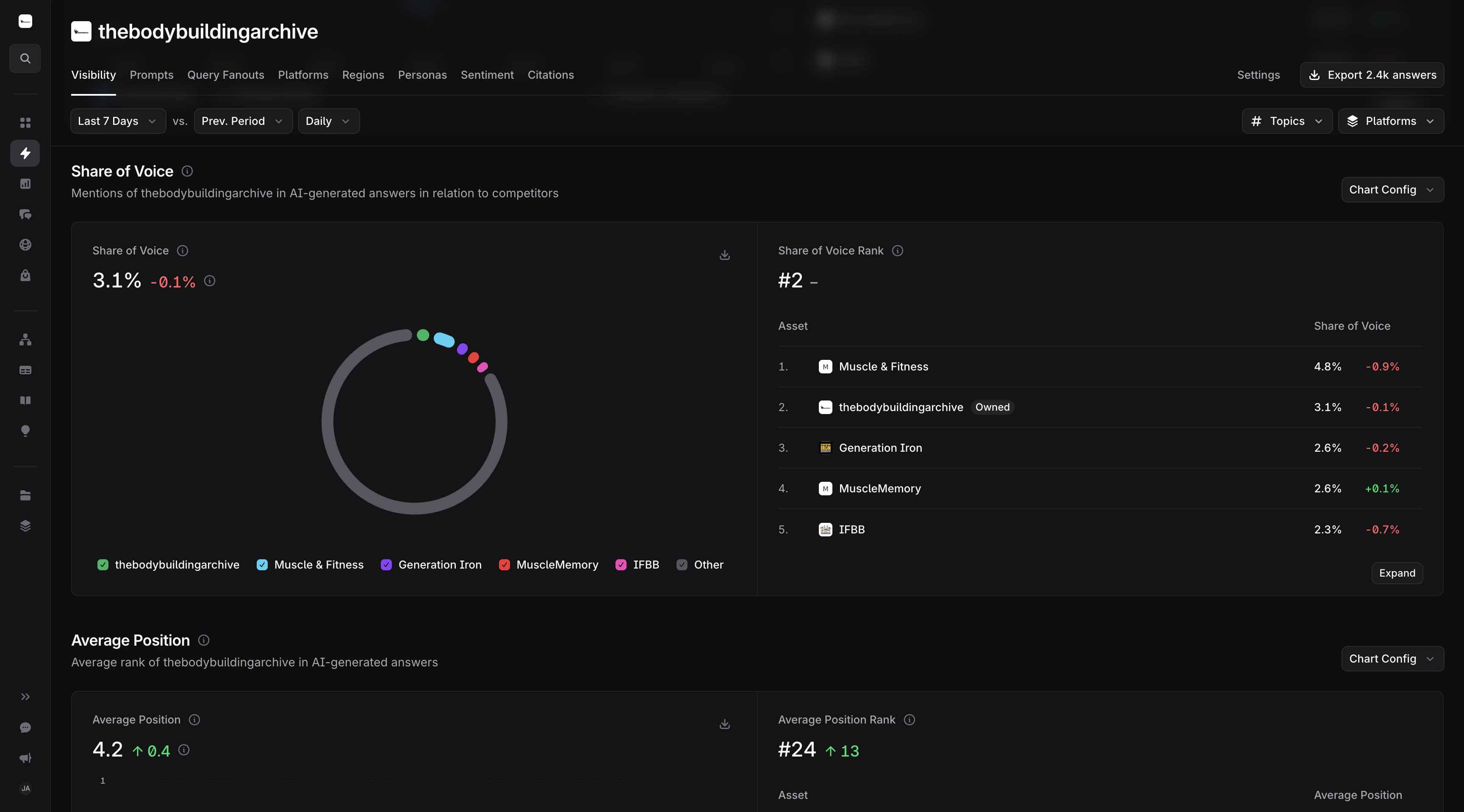Click info icon beside the -0.1% change
1464x812 pixels.
(210, 281)
